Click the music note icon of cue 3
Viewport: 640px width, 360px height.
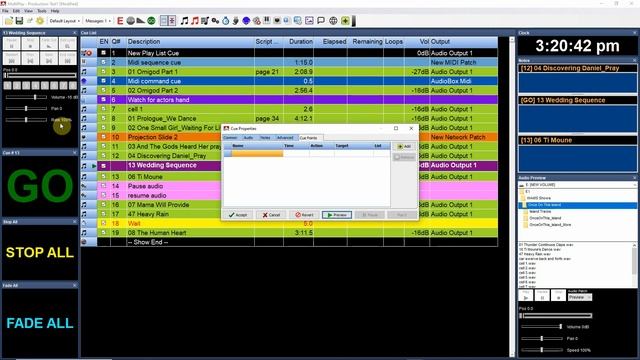(84, 71)
